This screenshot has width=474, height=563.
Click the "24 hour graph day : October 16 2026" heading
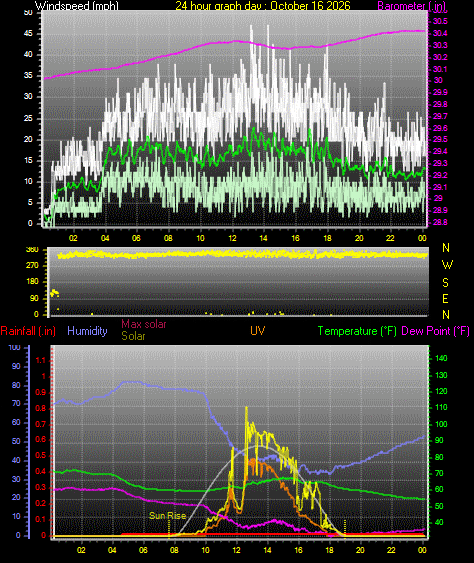pos(263,5)
